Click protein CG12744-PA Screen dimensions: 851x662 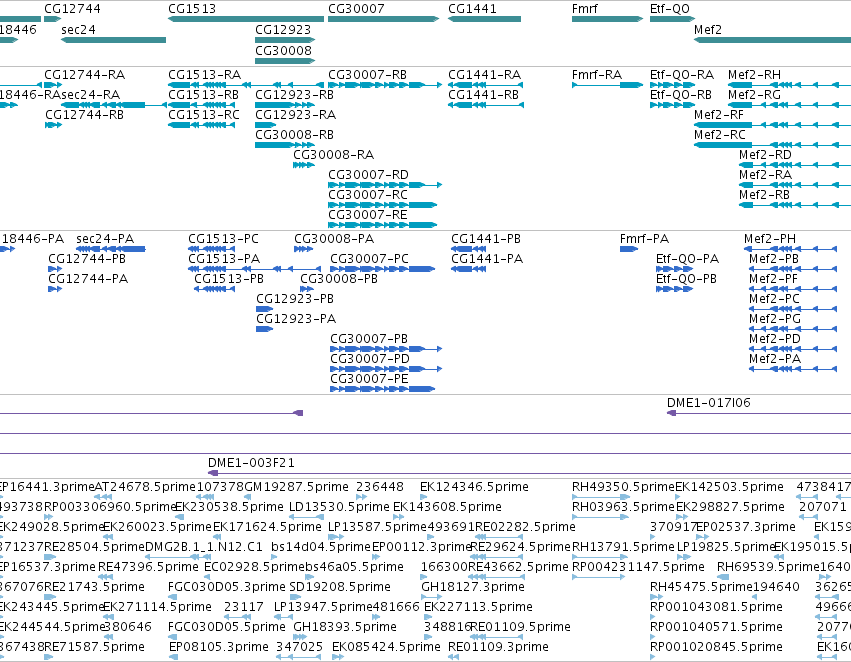88,279
